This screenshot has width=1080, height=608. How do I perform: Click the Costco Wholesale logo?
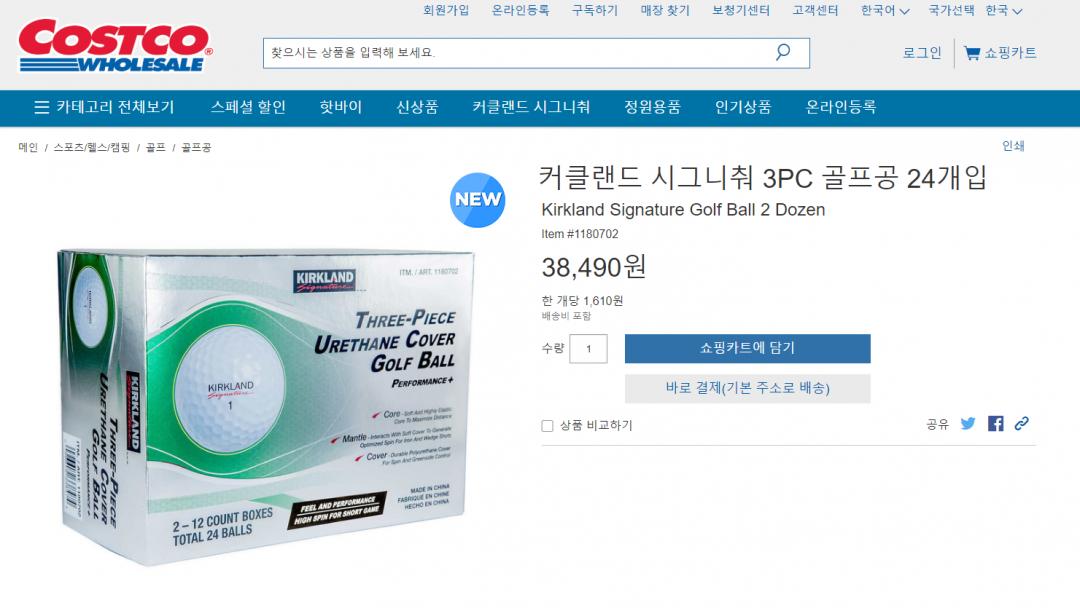(115, 45)
